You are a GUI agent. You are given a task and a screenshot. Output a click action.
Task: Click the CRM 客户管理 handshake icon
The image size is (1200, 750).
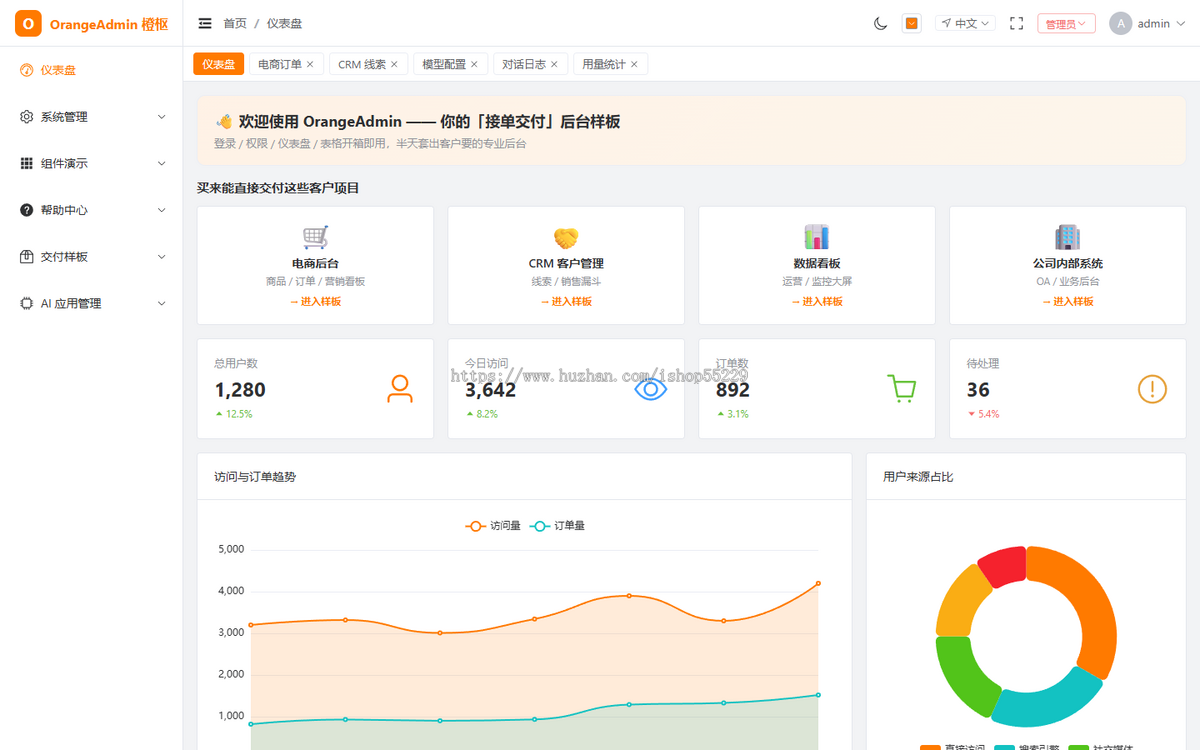tap(566, 238)
